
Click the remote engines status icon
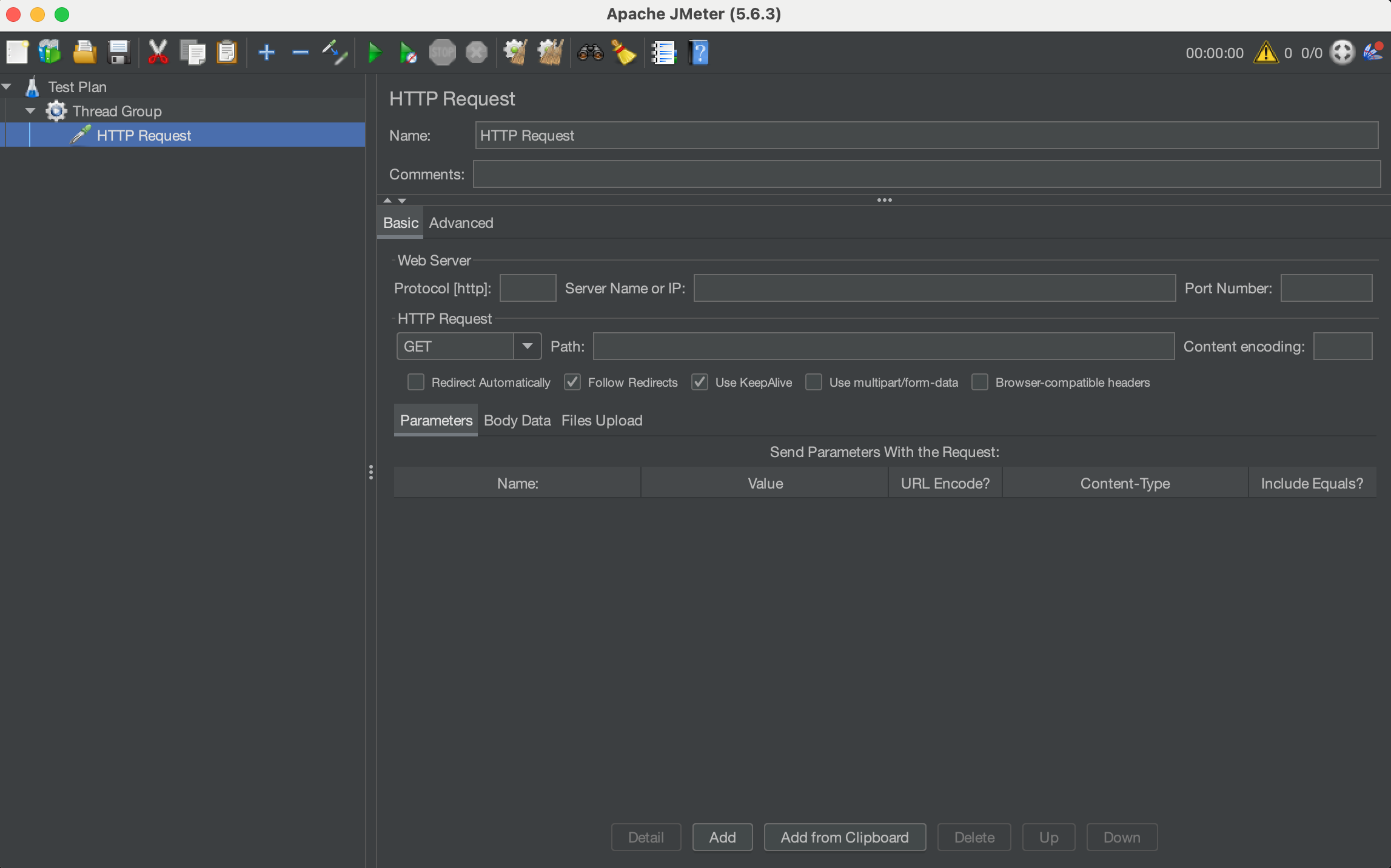tap(1342, 53)
